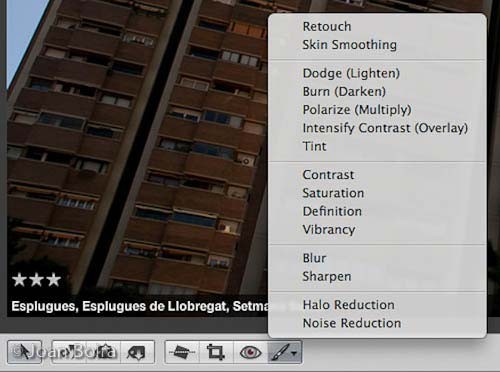Open the Quick Brushes dropdown button
Screen dimensions: 500x372
coord(285,352)
